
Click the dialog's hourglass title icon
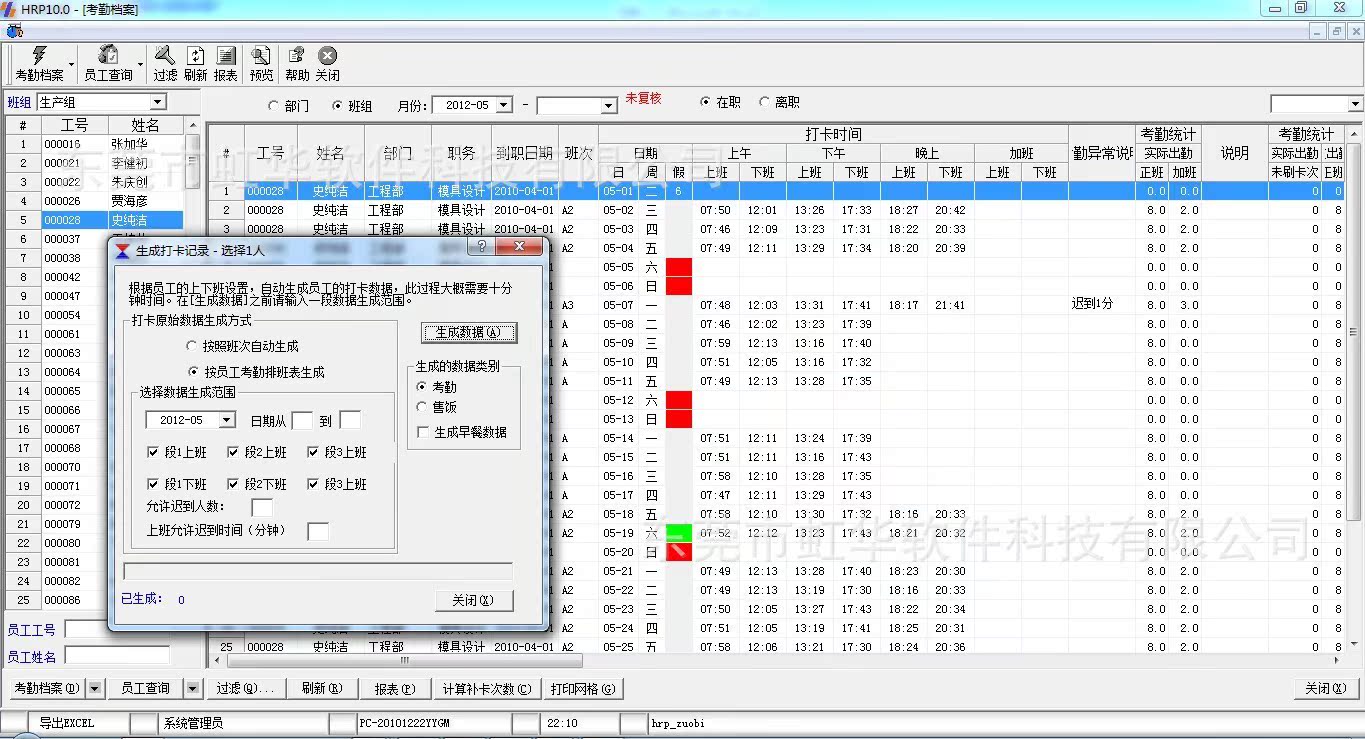[x=122, y=249]
